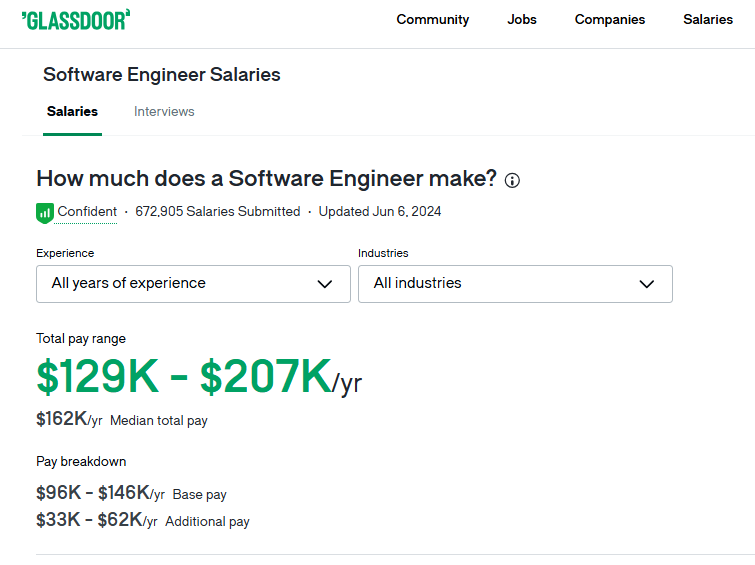Click the Pay breakdown label
This screenshot has width=755, height=565.
[x=81, y=461]
